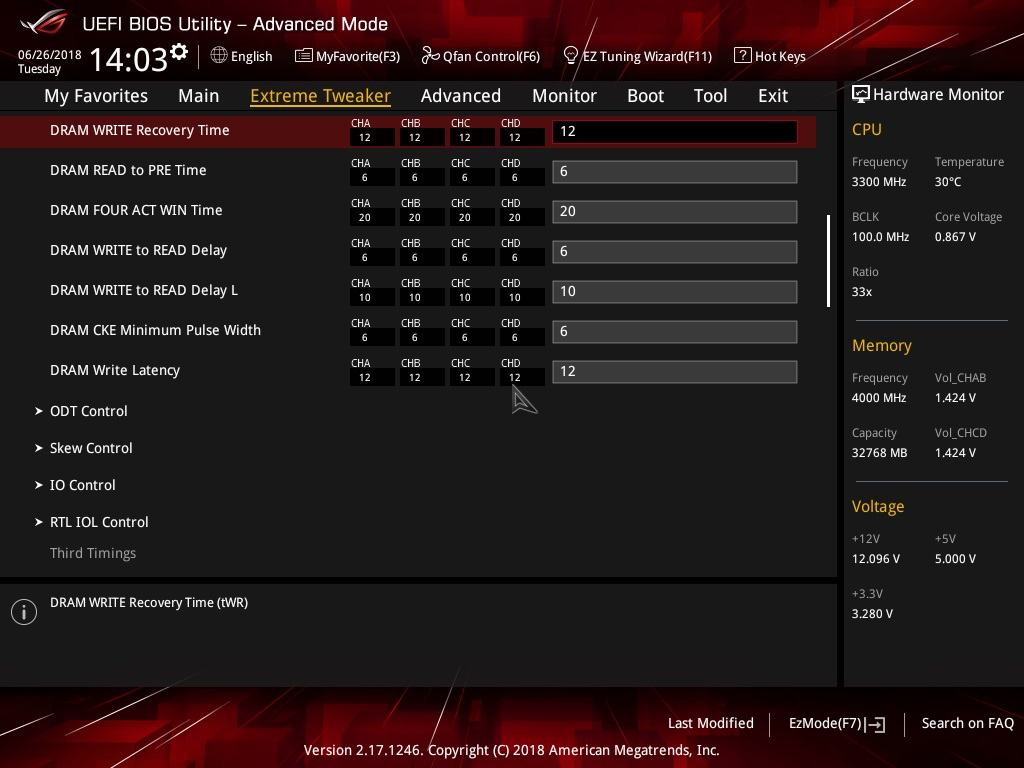Click CHD value of DRAM Write Latency
Screen dimensions: 1024x768
(x=515, y=377)
